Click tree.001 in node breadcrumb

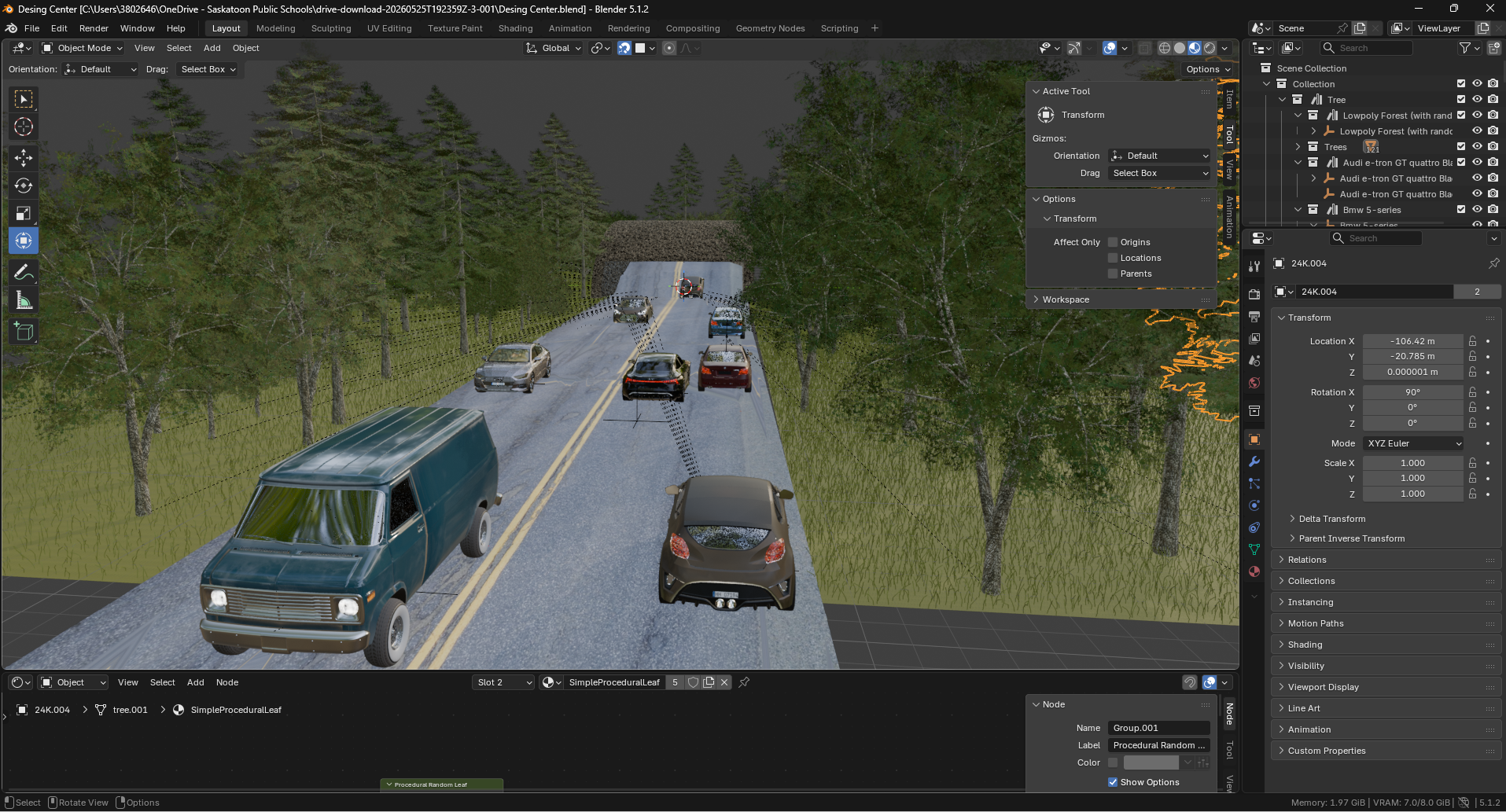130,710
